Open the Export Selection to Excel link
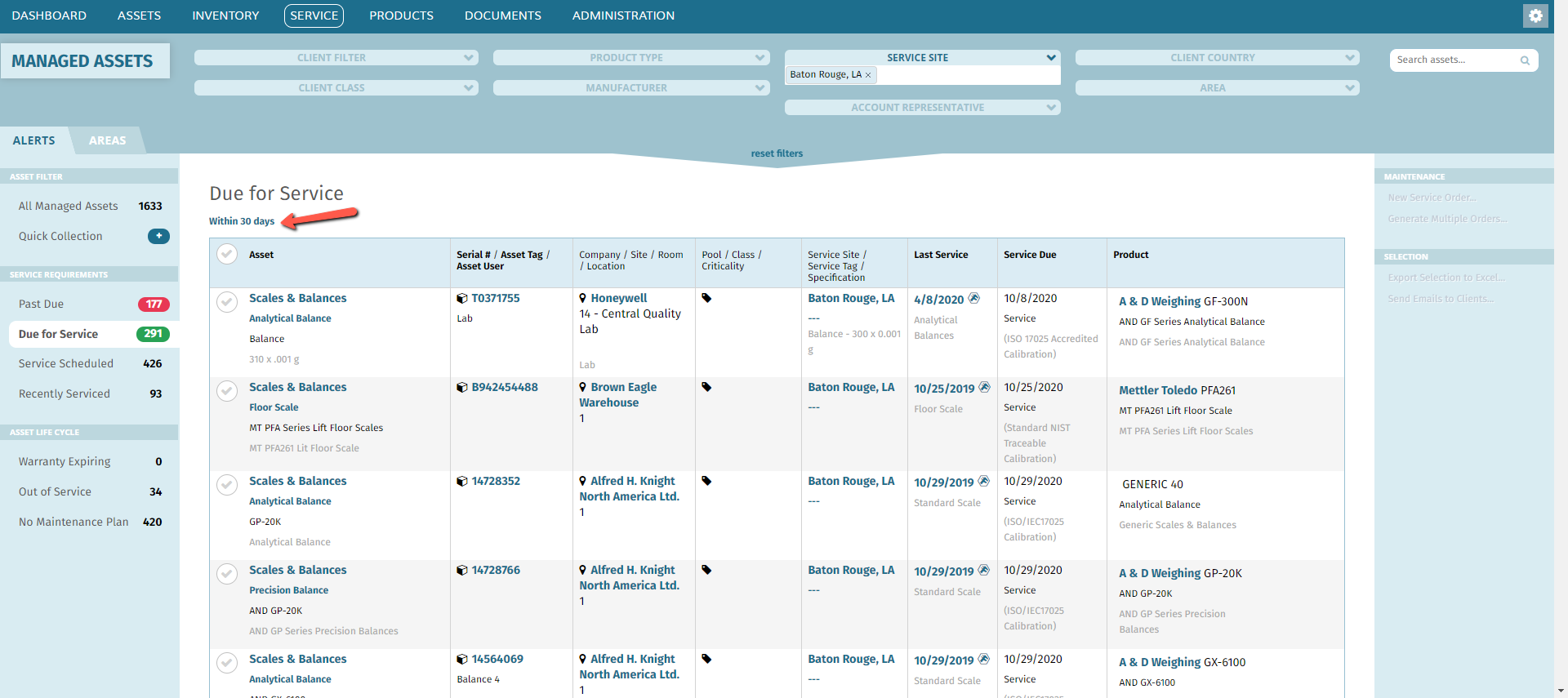Screen dimensions: 1568x698 click(x=1445, y=278)
